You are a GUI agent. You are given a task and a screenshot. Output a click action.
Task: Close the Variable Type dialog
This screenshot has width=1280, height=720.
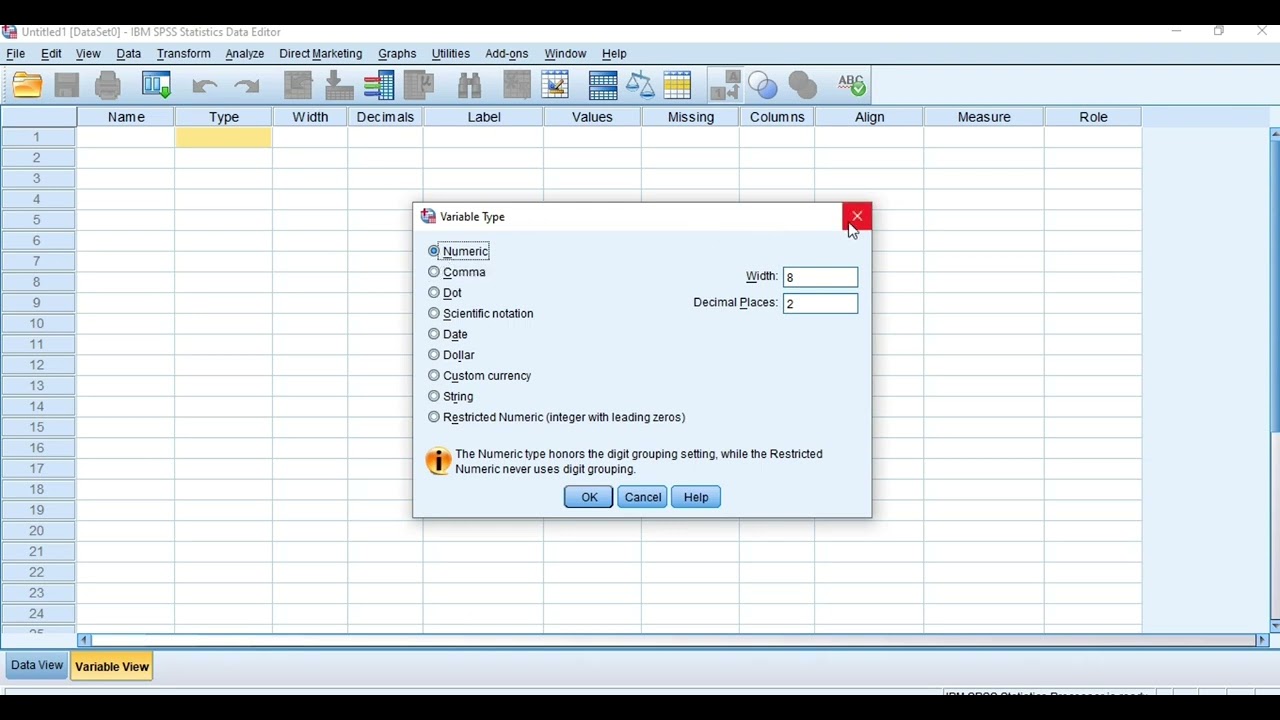[857, 216]
